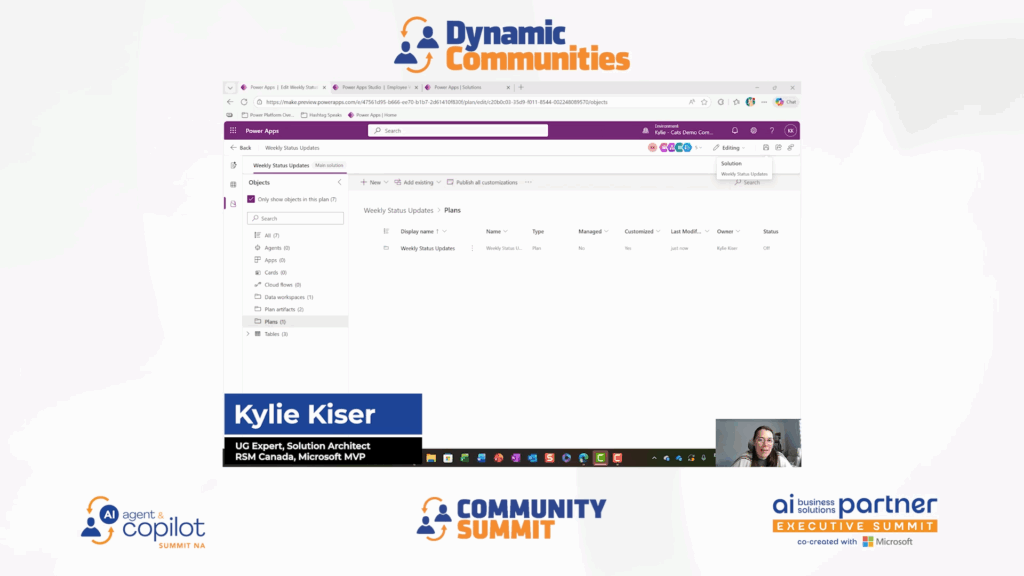
Task: Open the Weekly Status Updates breadcrumb link
Action: click(x=293, y=146)
